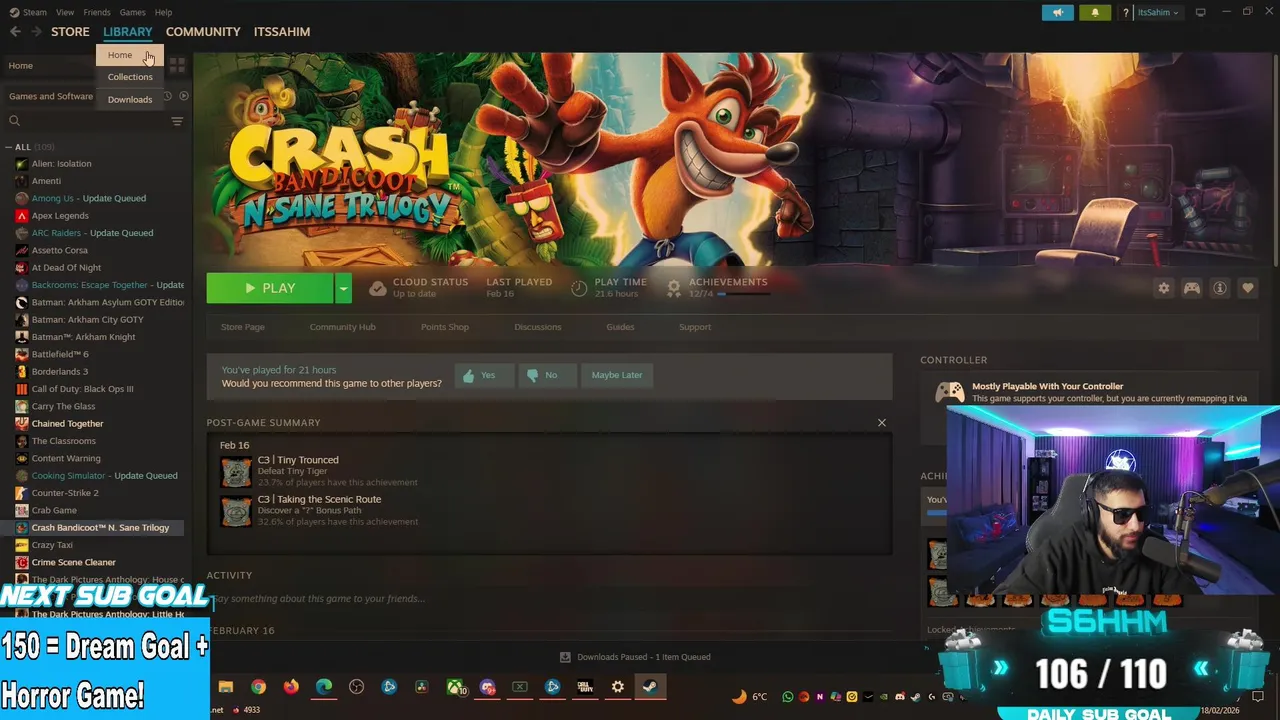Viewport: 1280px width, 720px height.
Task: Open Taking the Scenic Route achievement icon
Action: click(x=236, y=510)
